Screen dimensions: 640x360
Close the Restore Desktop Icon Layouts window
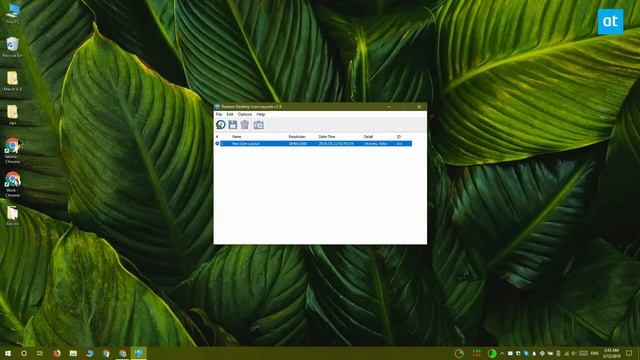coord(419,107)
